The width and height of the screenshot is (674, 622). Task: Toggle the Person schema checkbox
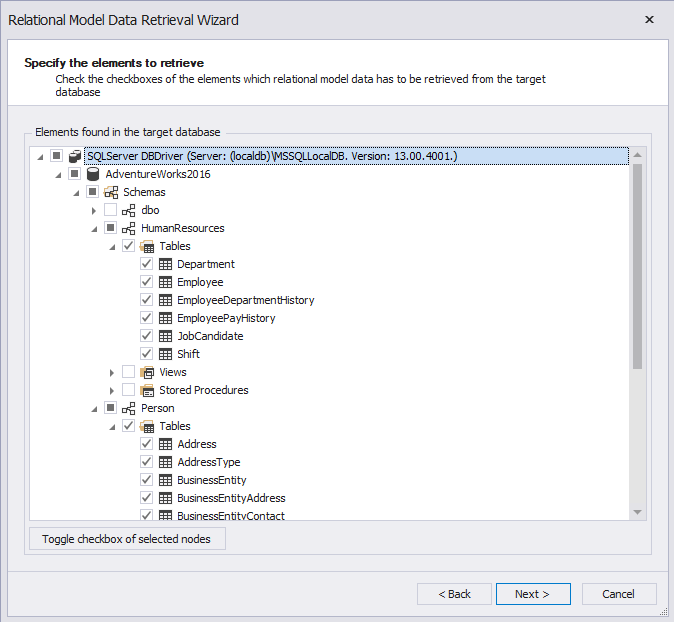click(x=110, y=408)
